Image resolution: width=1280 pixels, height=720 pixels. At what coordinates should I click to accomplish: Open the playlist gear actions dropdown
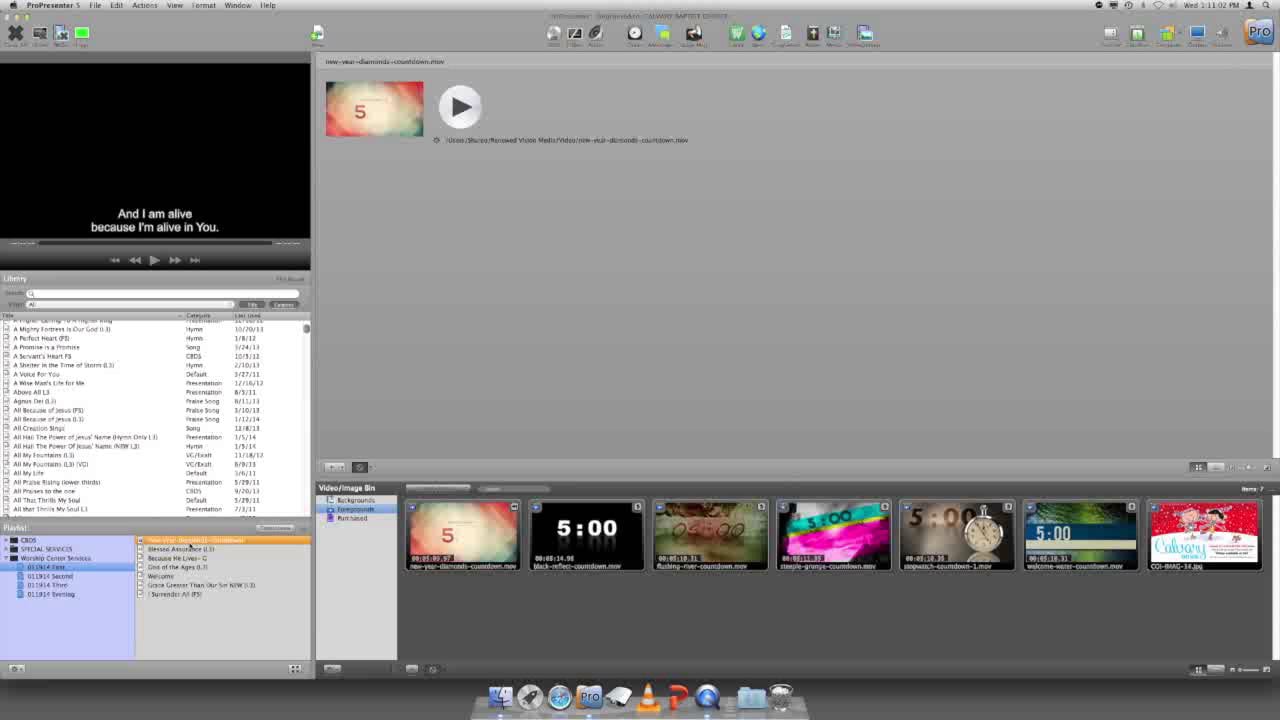[16, 668]
